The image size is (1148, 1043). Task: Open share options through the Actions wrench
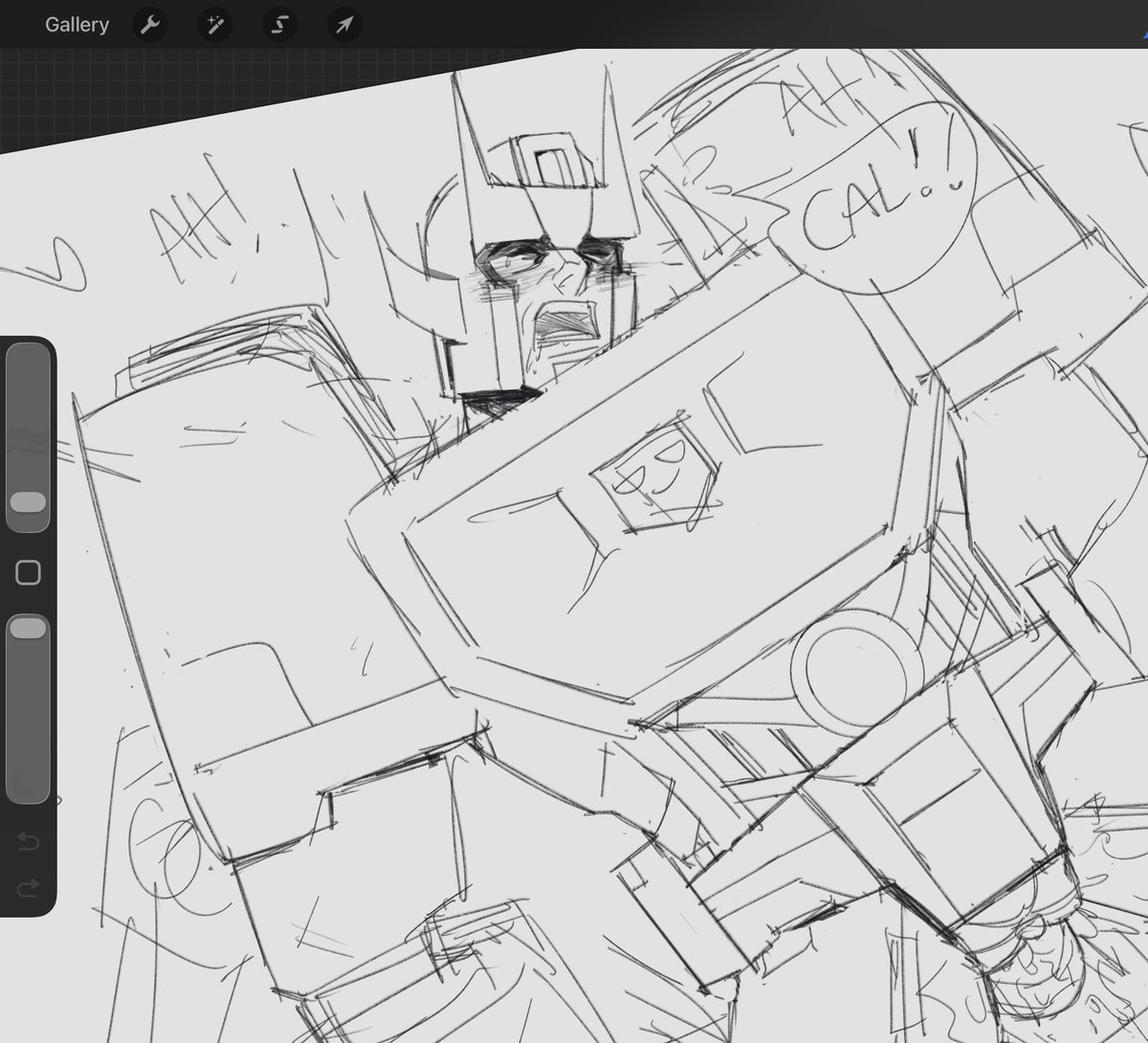coord(149,25)
